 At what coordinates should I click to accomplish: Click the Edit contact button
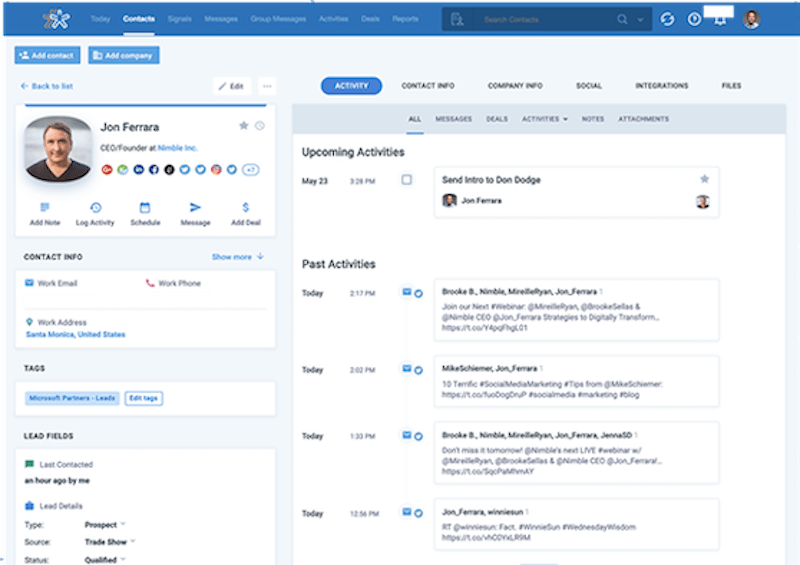(232, 86)
